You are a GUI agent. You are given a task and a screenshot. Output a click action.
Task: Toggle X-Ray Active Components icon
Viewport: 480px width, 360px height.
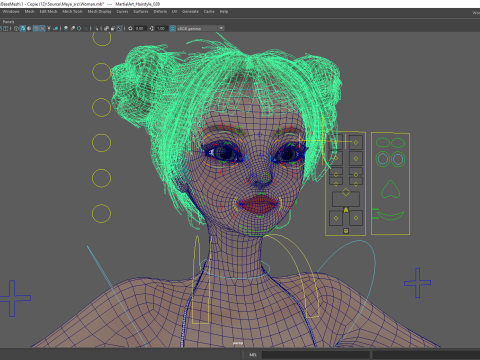113,29
